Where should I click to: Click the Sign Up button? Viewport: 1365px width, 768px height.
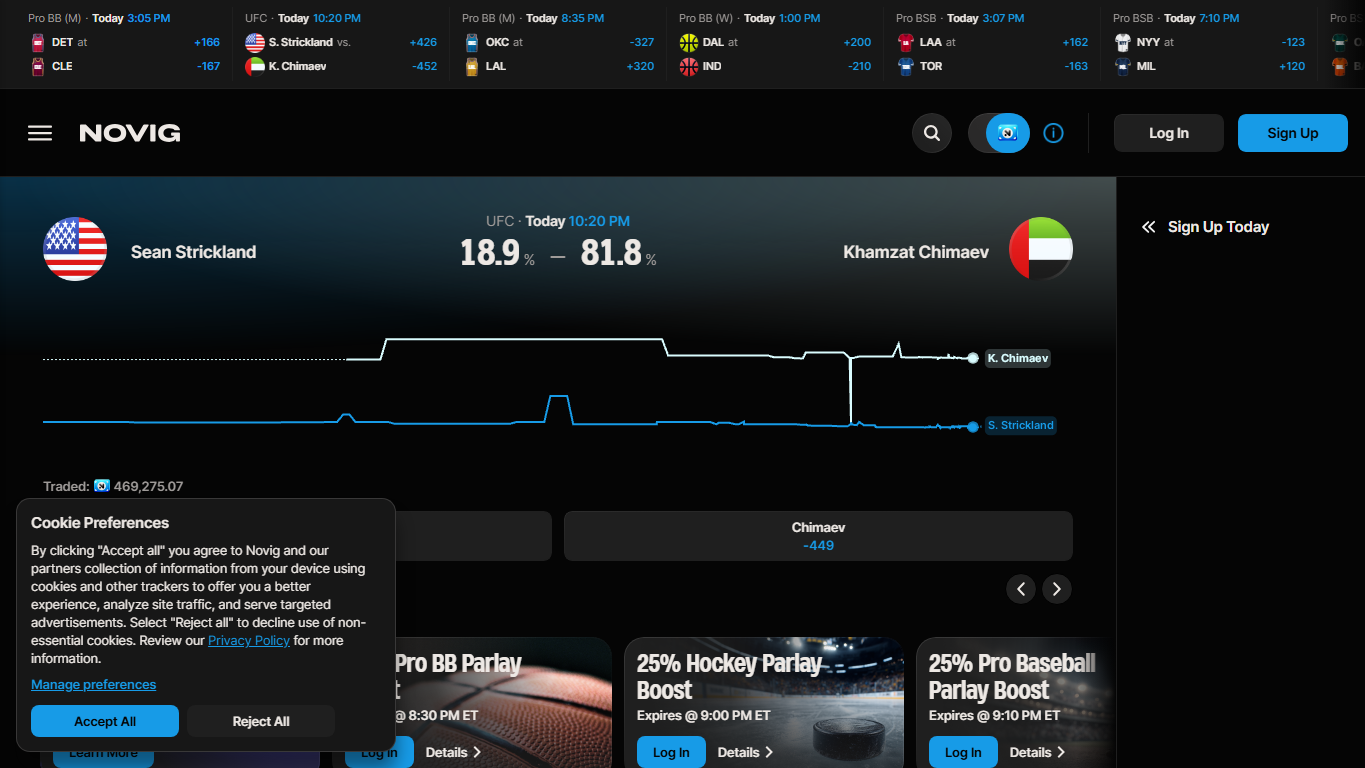point(1293,133)
